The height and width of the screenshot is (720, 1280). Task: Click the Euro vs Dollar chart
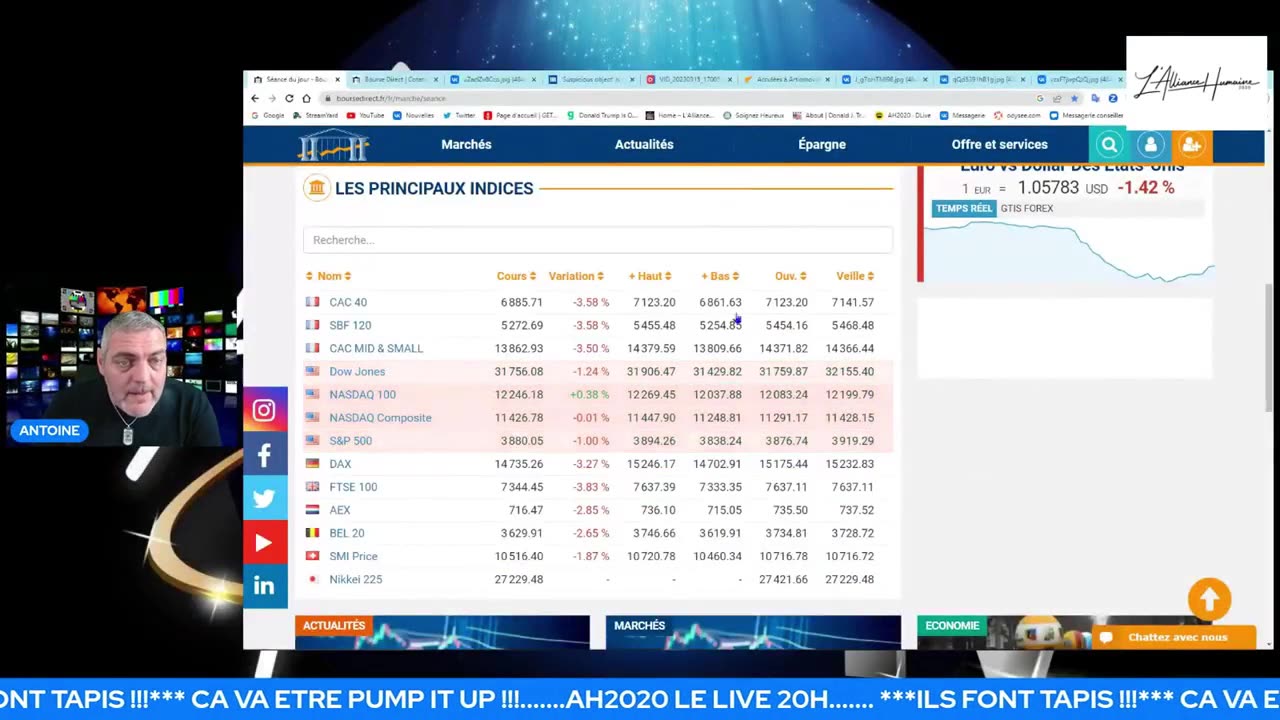point(1068,251)
